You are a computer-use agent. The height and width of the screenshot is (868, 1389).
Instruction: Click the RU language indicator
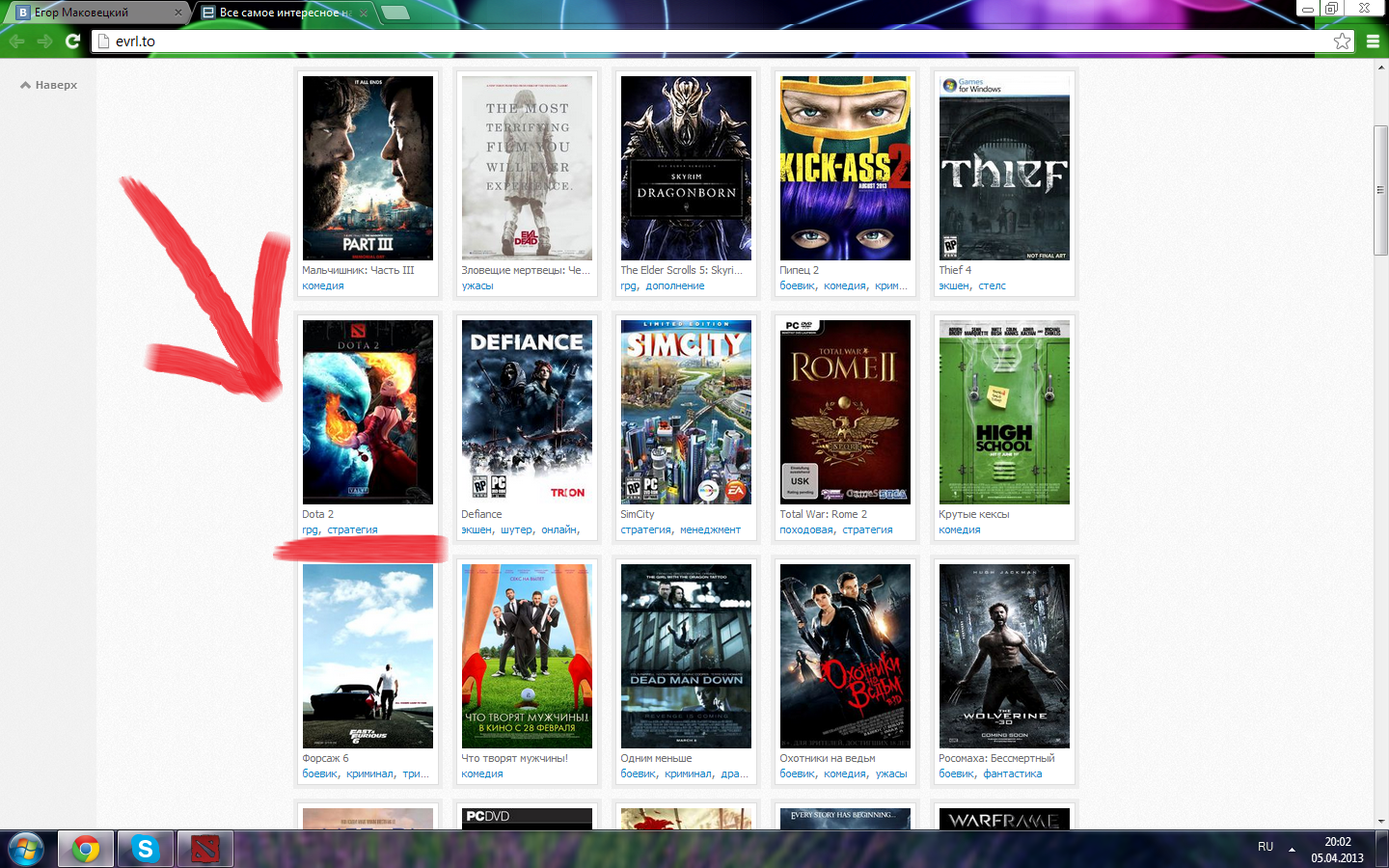(1266, 847)
